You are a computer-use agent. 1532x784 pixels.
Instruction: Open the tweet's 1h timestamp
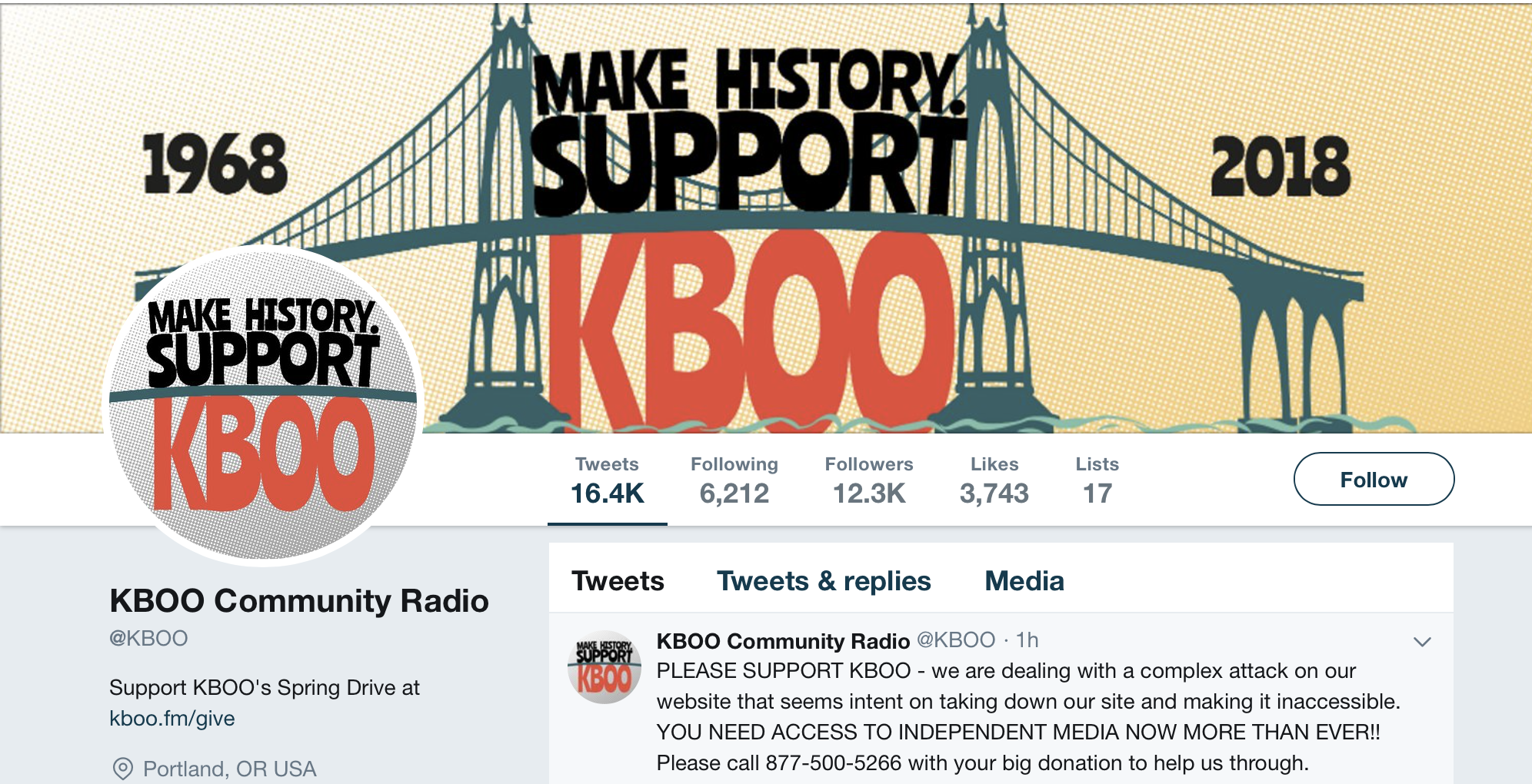pos(1027,639)
